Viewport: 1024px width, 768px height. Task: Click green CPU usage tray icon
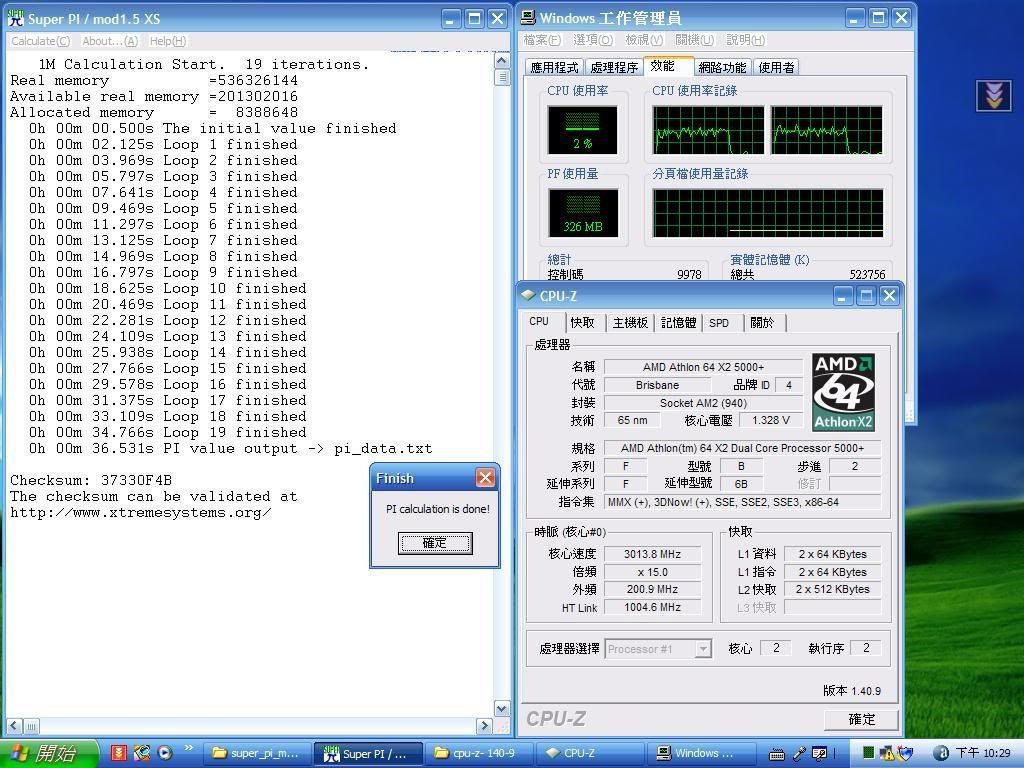click(869, 753)
